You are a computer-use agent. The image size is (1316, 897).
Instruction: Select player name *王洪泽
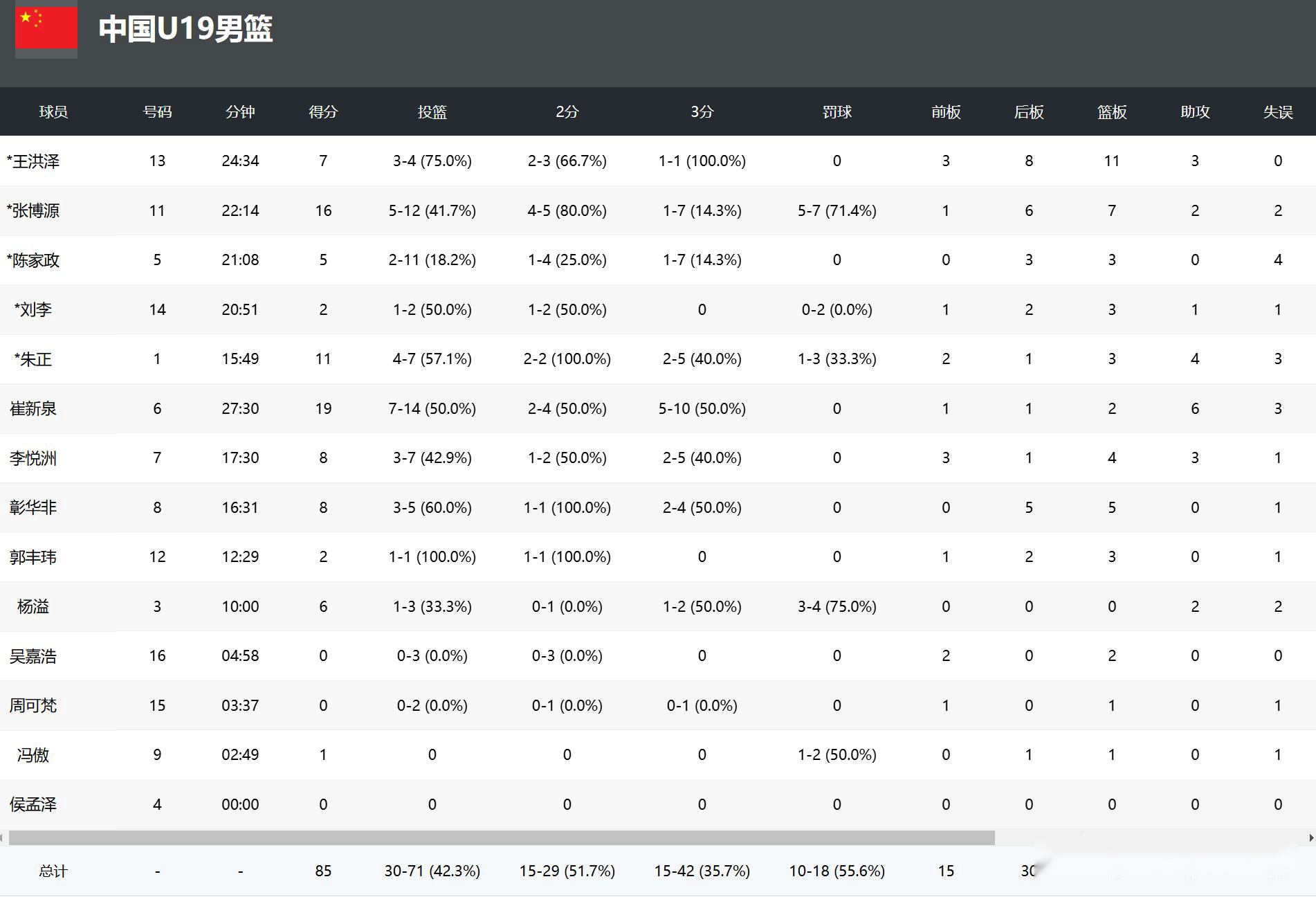(x=33, y=161)
